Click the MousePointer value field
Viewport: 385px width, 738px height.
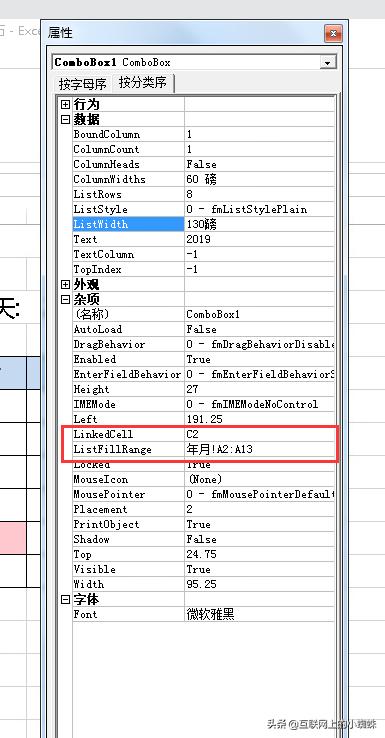[x=259, y=495]
